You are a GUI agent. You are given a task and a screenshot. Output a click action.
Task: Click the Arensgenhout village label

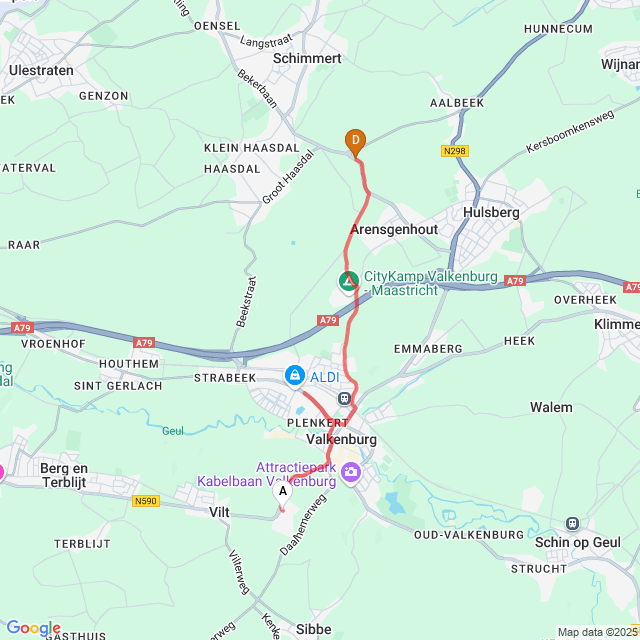(394, 230)
